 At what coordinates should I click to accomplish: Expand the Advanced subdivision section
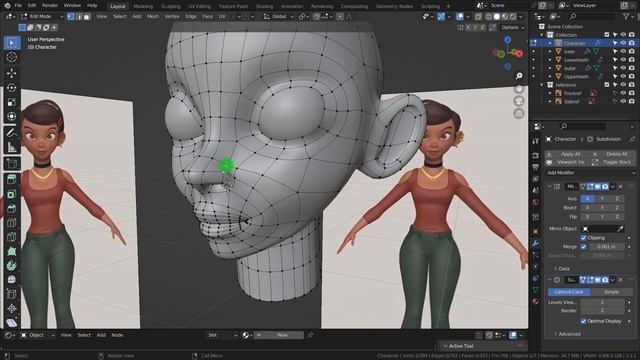point(567,334)
